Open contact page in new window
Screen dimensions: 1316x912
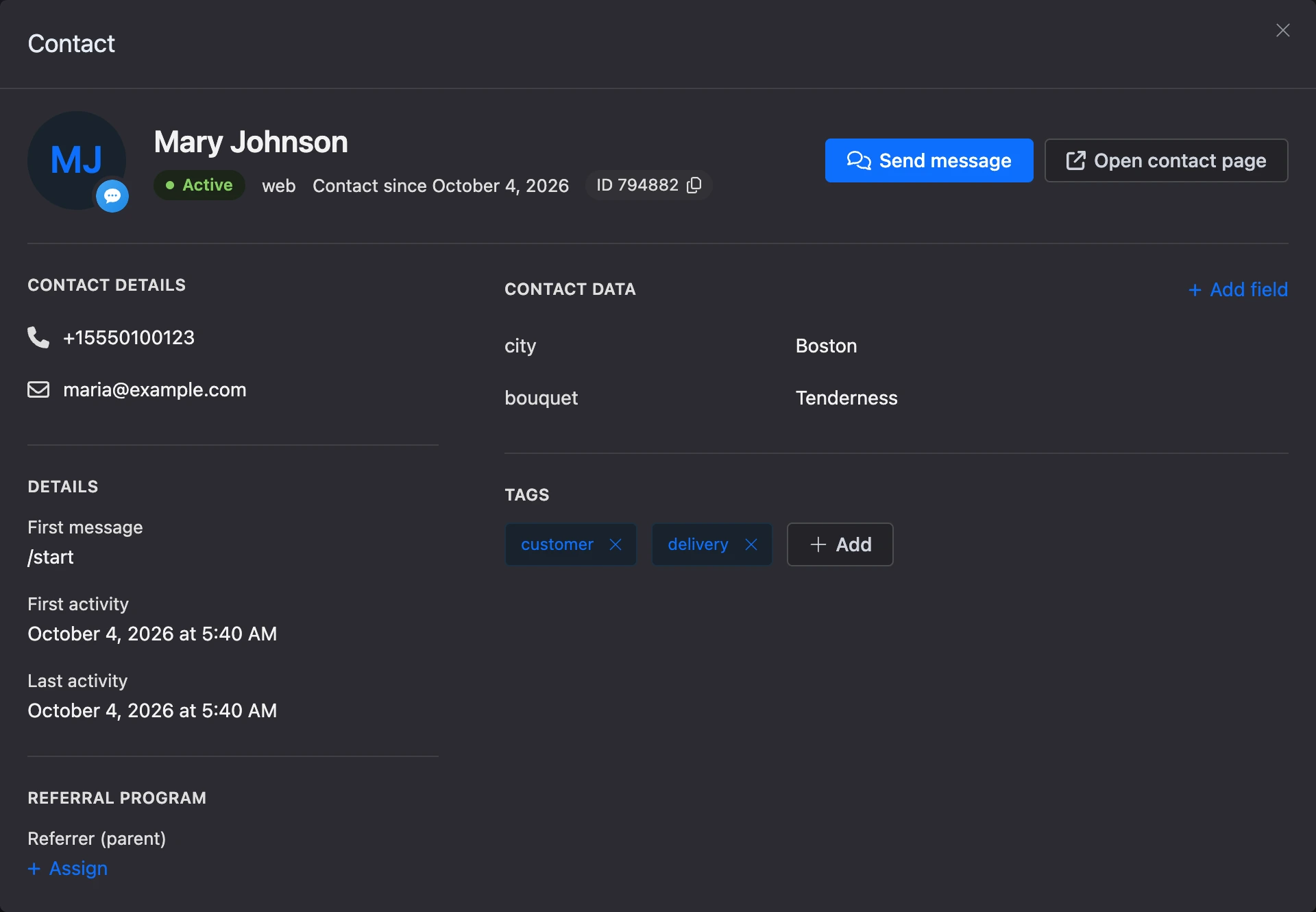click(1166, 160)
